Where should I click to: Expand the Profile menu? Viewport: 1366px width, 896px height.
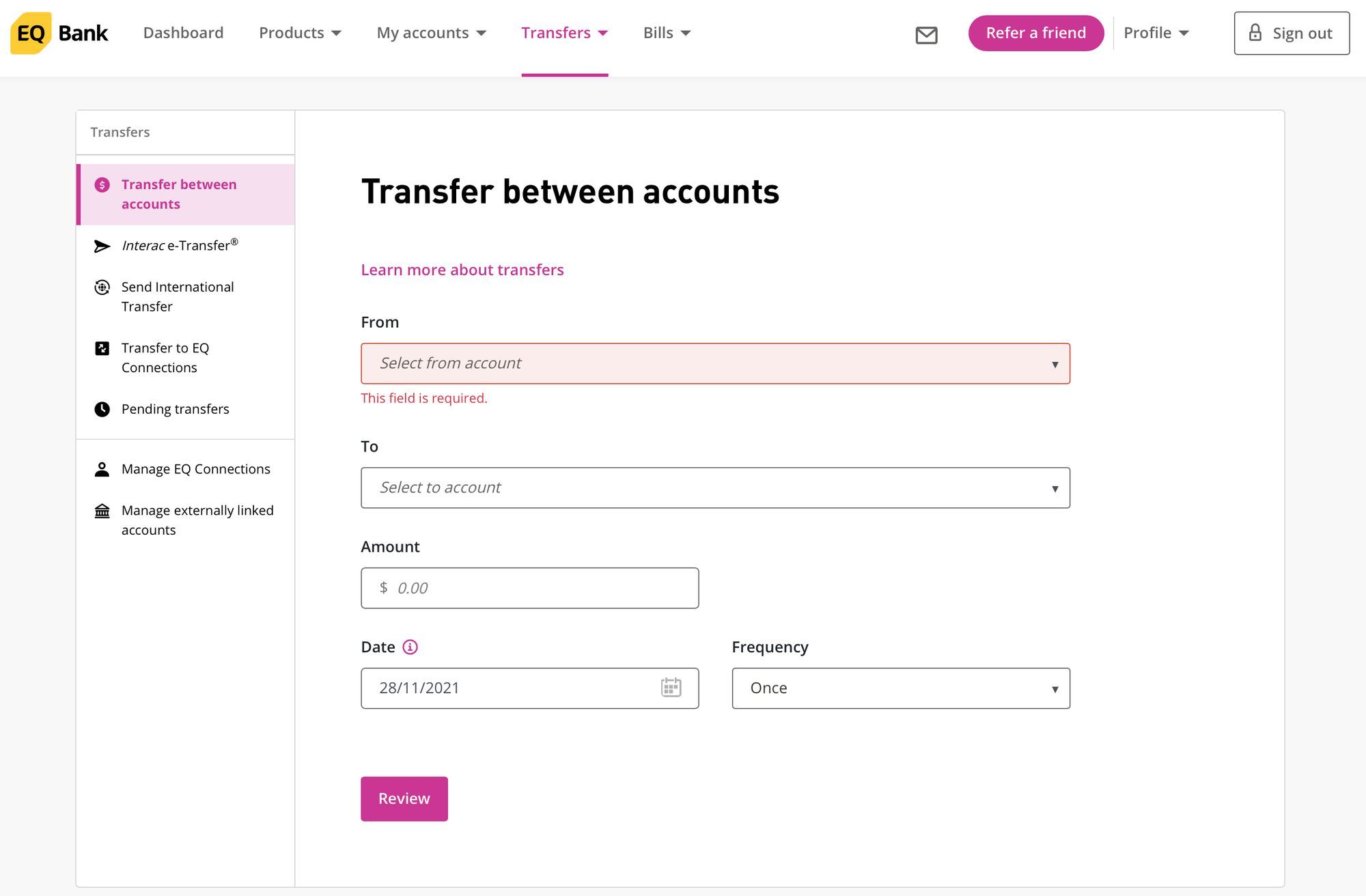coord(1156,33)
